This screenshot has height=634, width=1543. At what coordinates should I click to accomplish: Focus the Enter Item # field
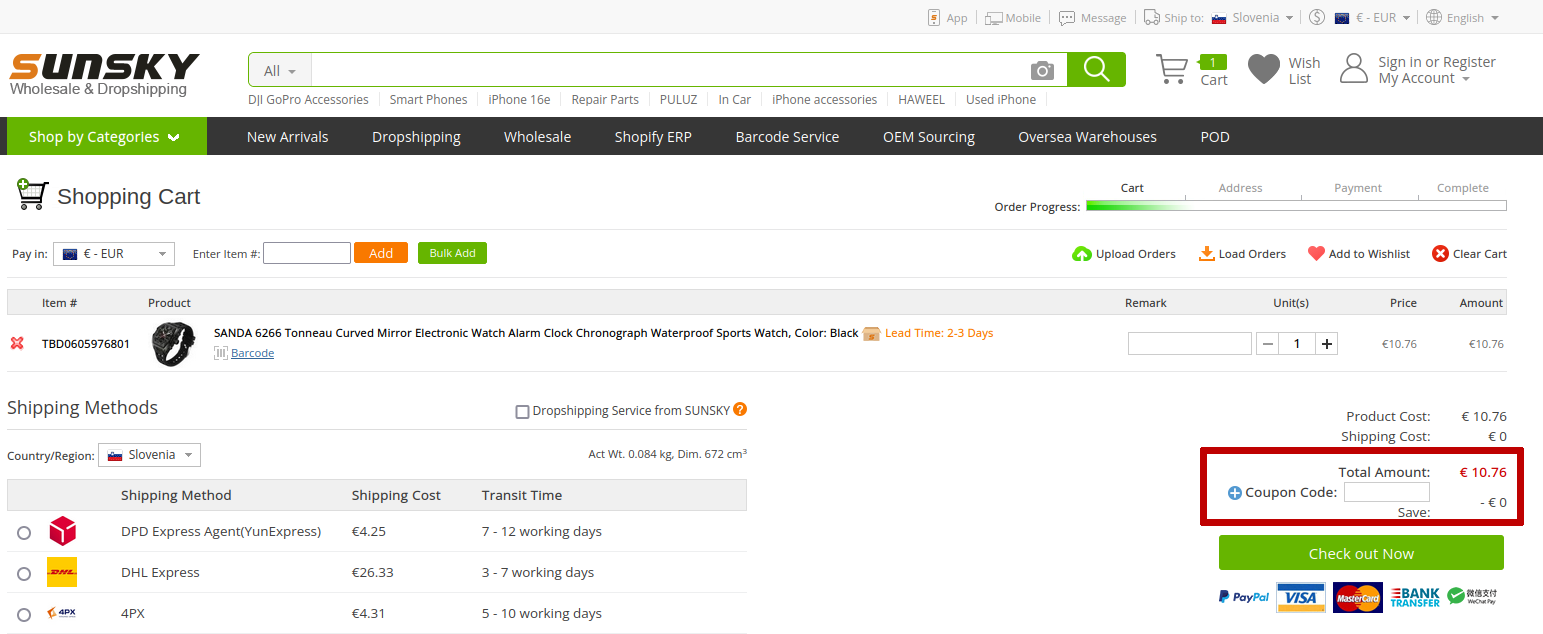coord(307,253)
